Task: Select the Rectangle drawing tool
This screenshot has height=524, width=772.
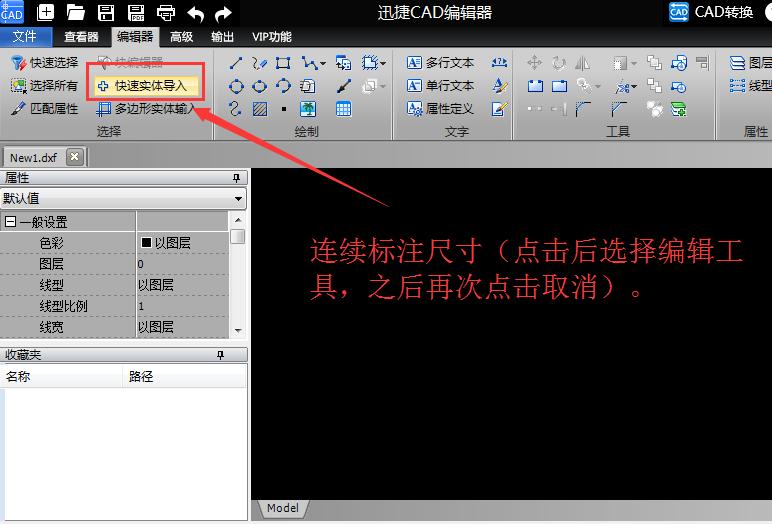Action: pos(283,63)
